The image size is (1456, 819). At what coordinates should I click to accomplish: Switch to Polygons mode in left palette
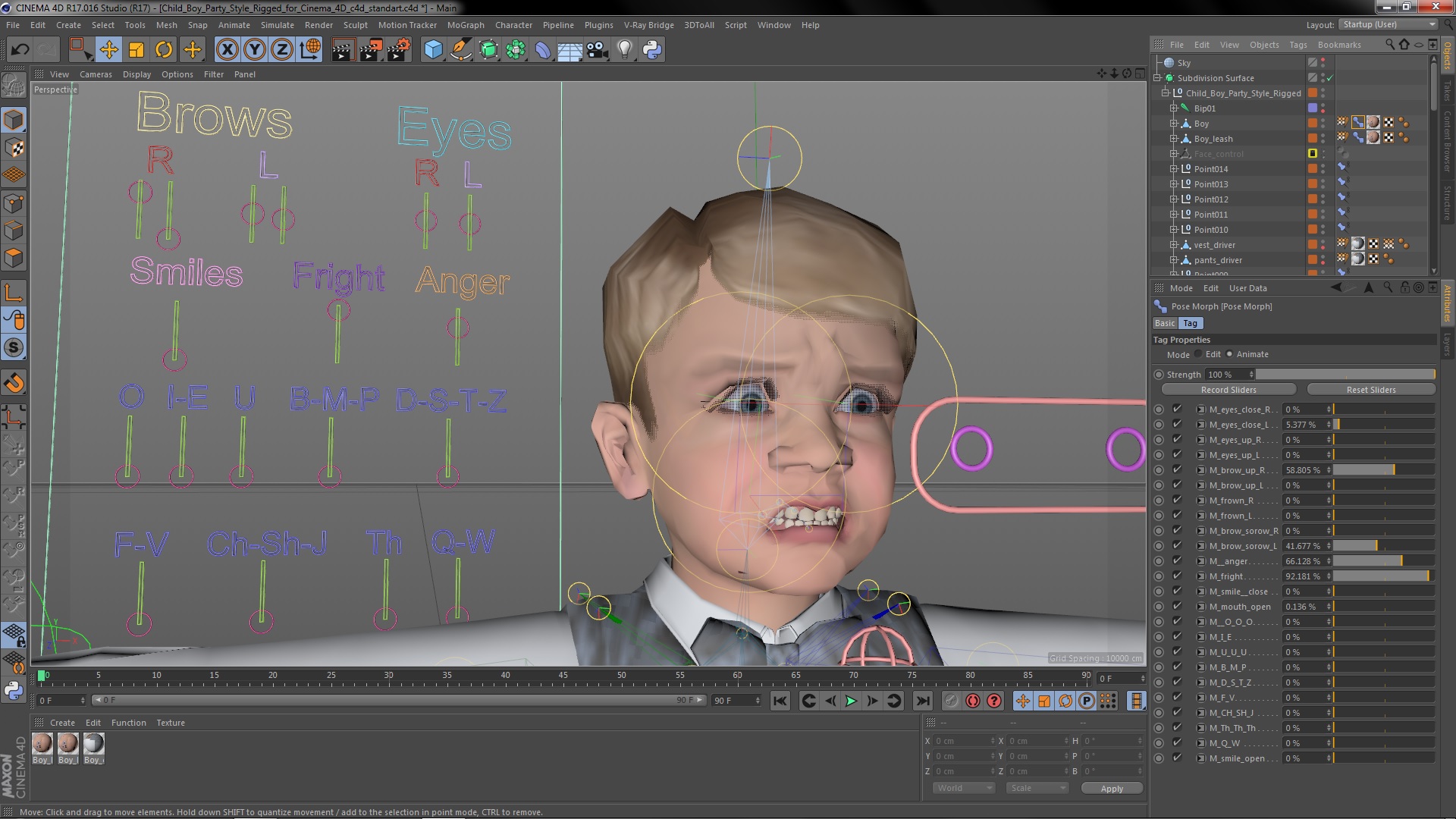14,258
